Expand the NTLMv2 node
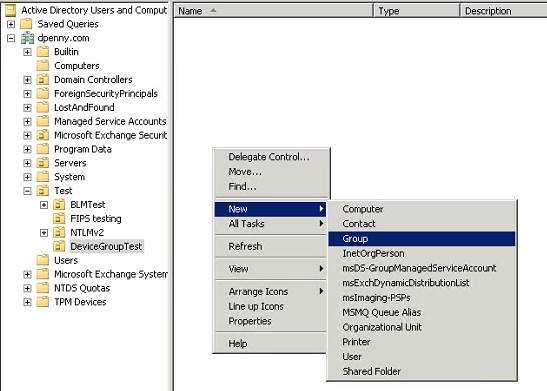Image resolution: width=547 pixels, height=391 pixels. (44, 233)
